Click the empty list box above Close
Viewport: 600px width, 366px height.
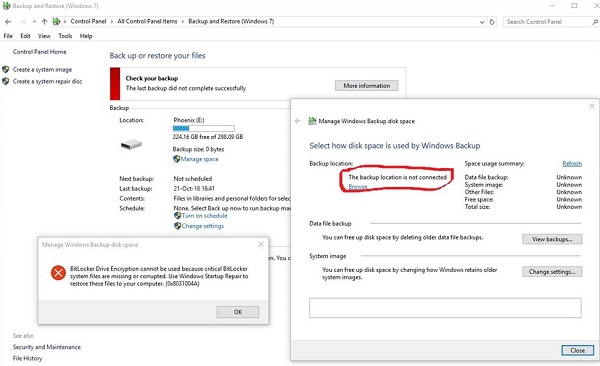445,308
